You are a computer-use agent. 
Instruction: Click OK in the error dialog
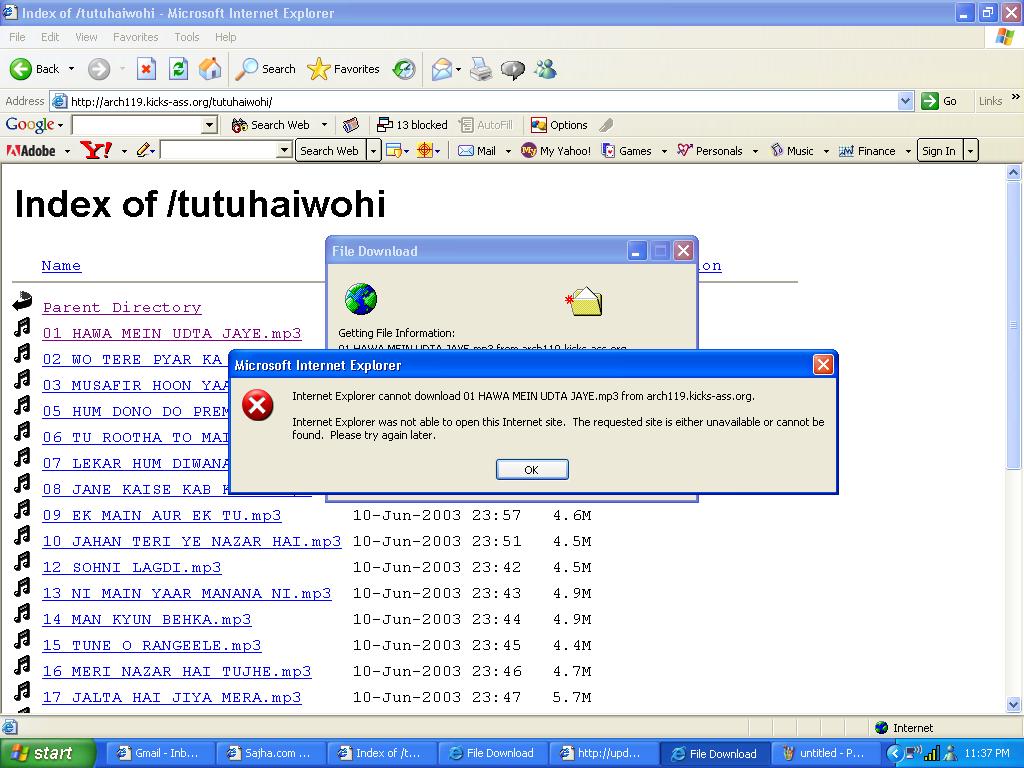(532, 469)
